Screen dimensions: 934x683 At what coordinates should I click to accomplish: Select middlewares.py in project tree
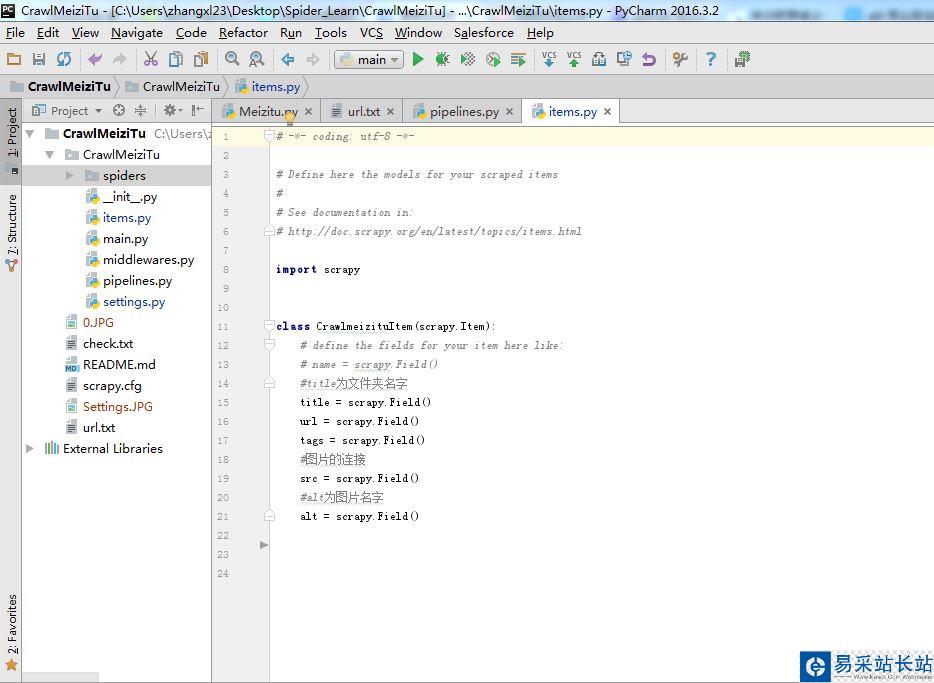pyautogui.click(x=148, y=260)
